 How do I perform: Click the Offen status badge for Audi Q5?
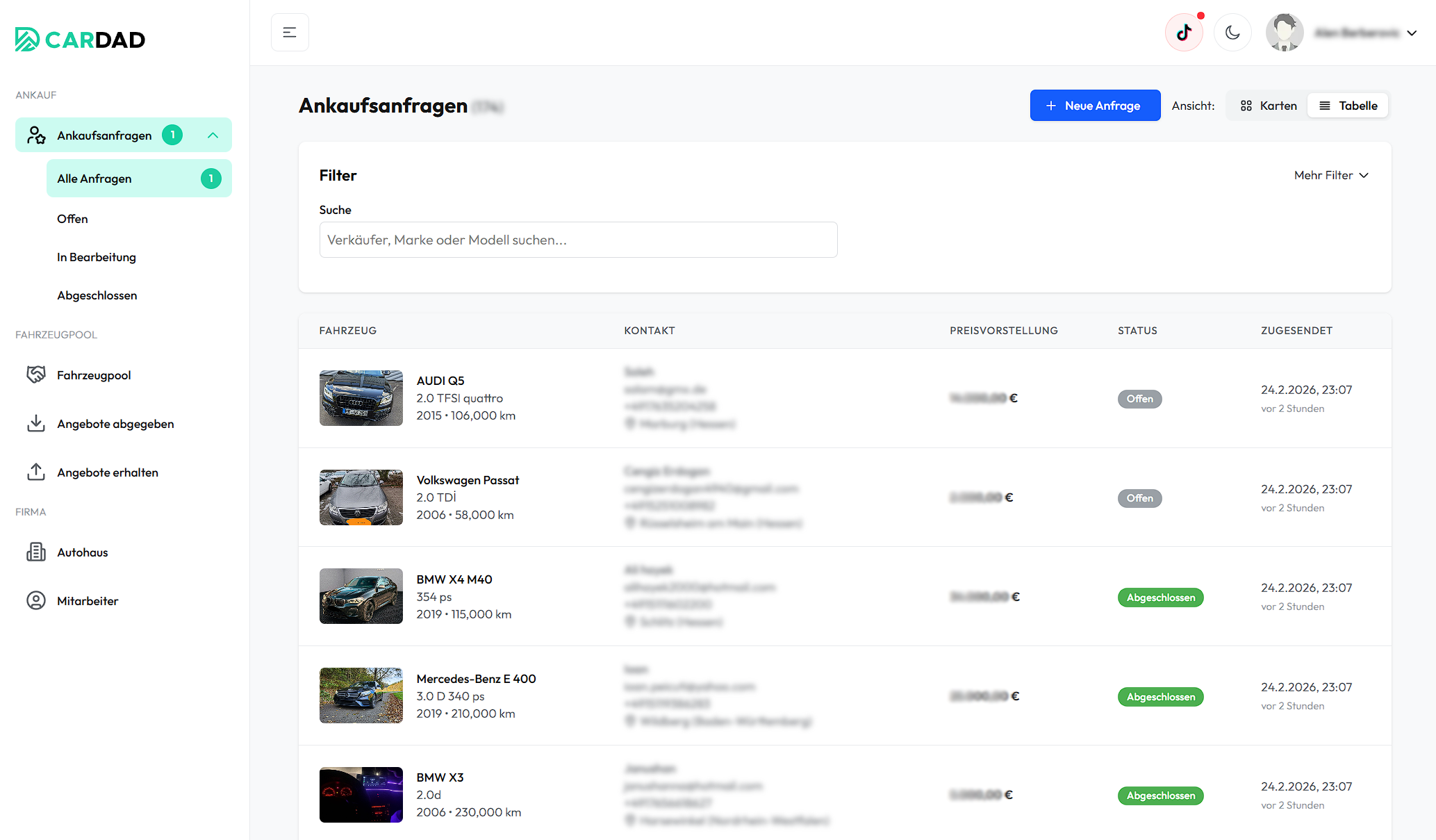(x=1139, y=399)
